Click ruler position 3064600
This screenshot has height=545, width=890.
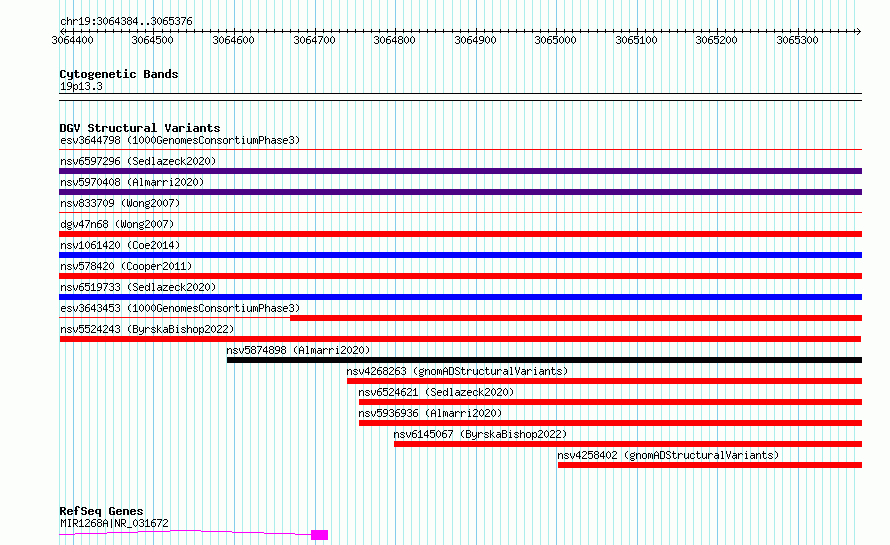click(x=233, y=40)
